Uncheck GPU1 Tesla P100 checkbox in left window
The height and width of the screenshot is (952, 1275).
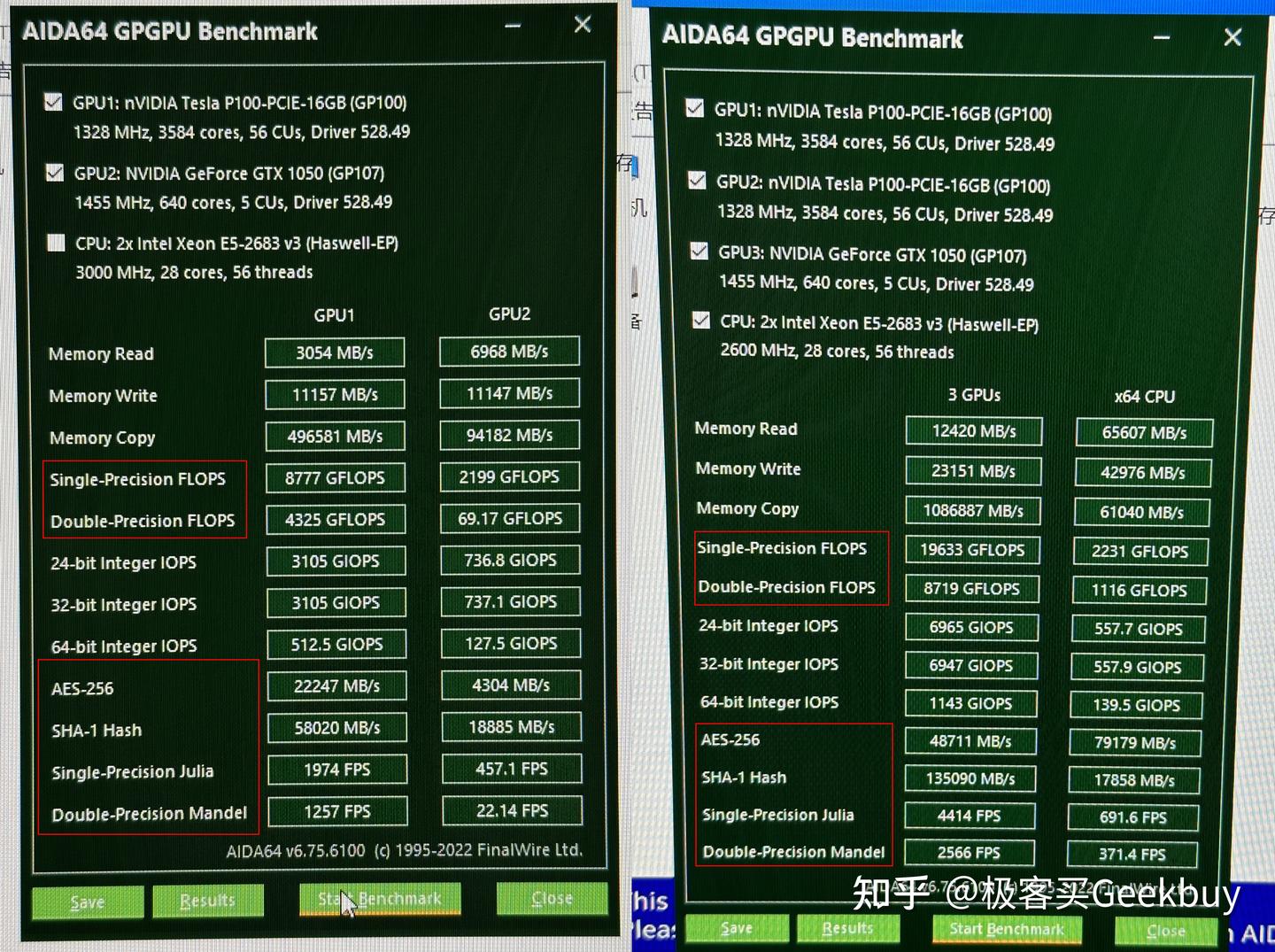point(53,102)
